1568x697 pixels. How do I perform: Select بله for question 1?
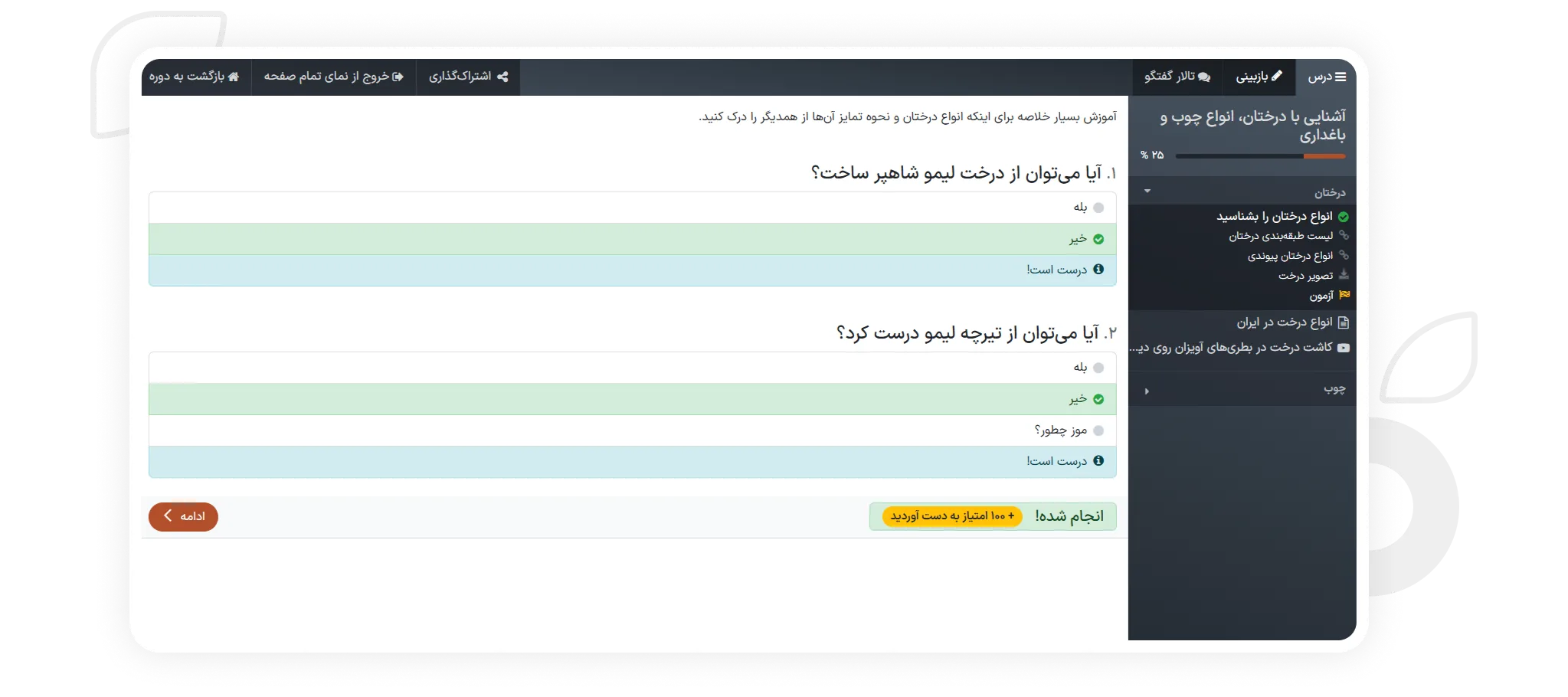click(1098, 208)
